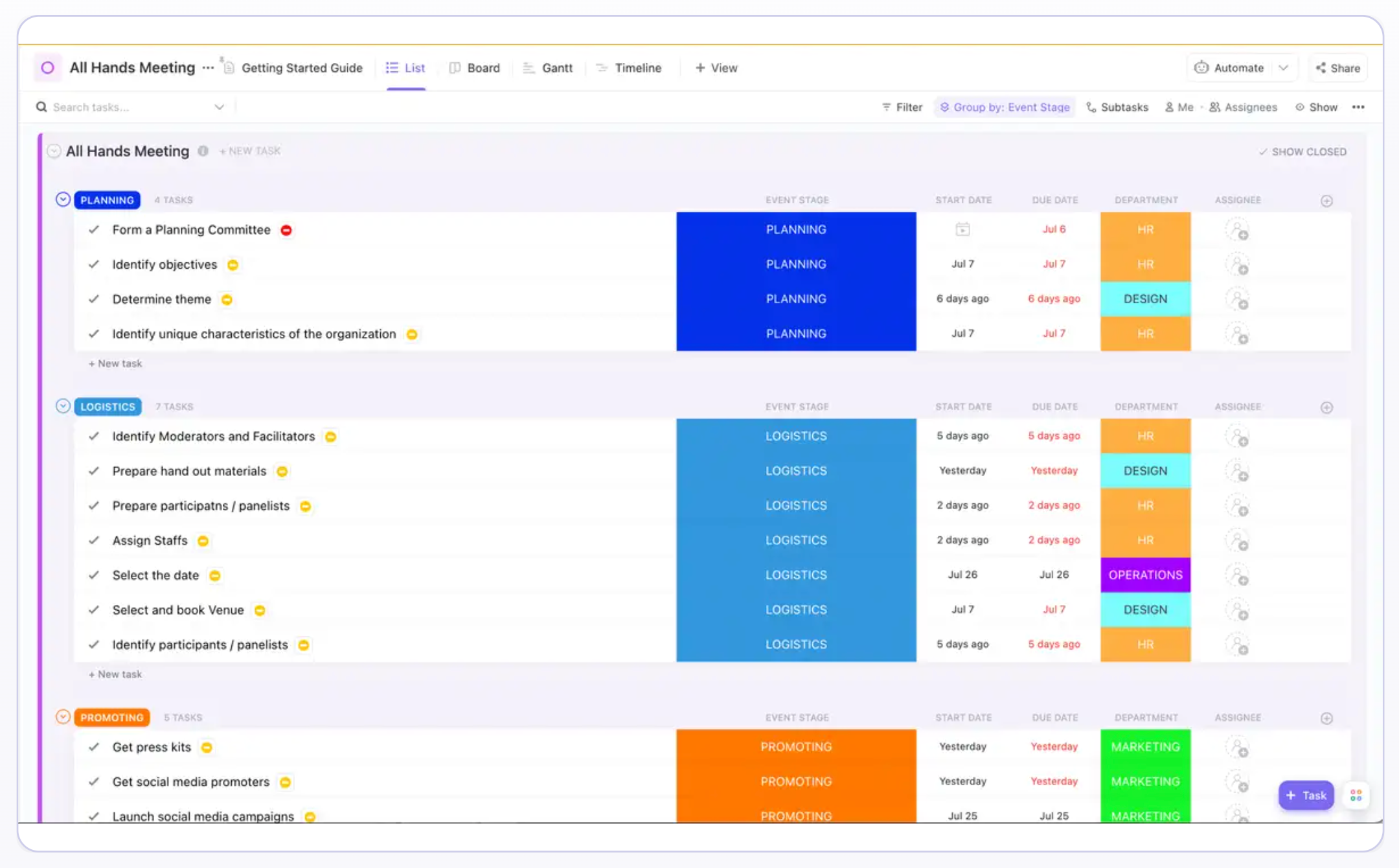
Task: Collapse the LOGISTICS group
Action: tap(63, 405)
